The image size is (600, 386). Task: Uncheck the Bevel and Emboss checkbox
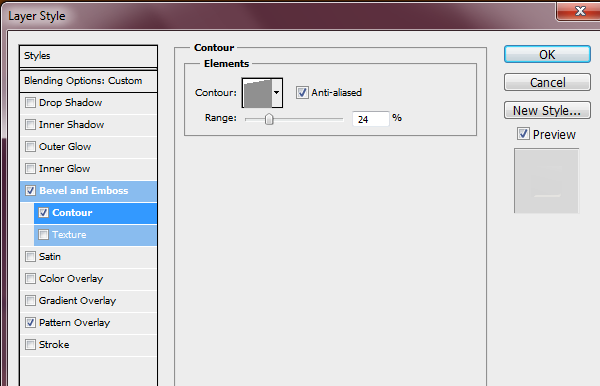(x=30, y=191)
